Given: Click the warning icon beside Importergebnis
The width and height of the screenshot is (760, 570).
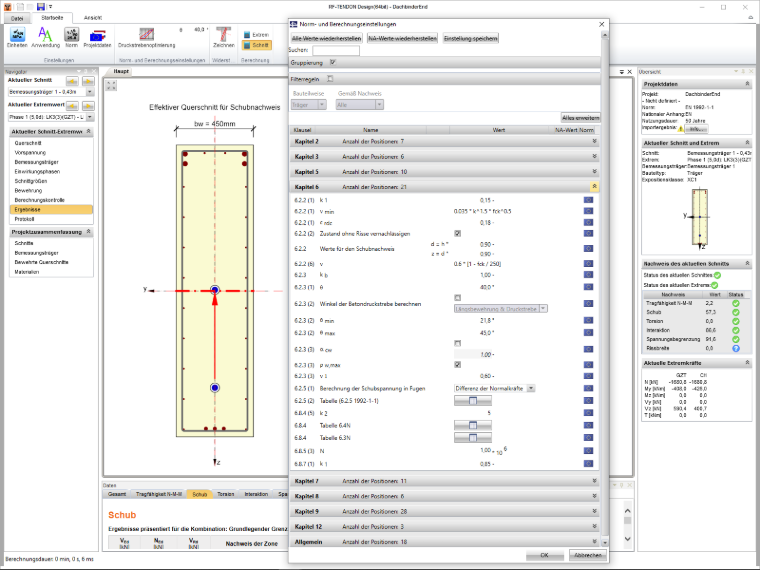Looking at the screenshot, I should click(681, 129).
